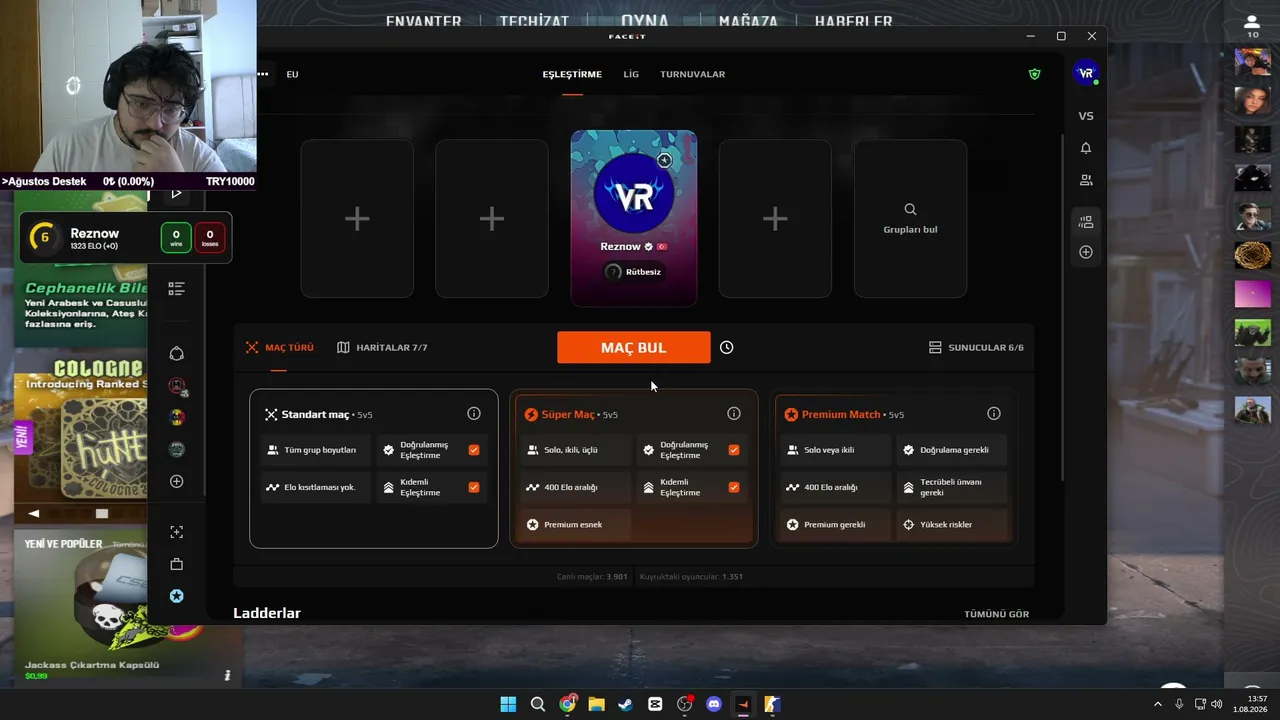Viewport: 1280px width, 720px height.
Task: Open the party chat icon in right sidebar
Action: coord(1086,222)
